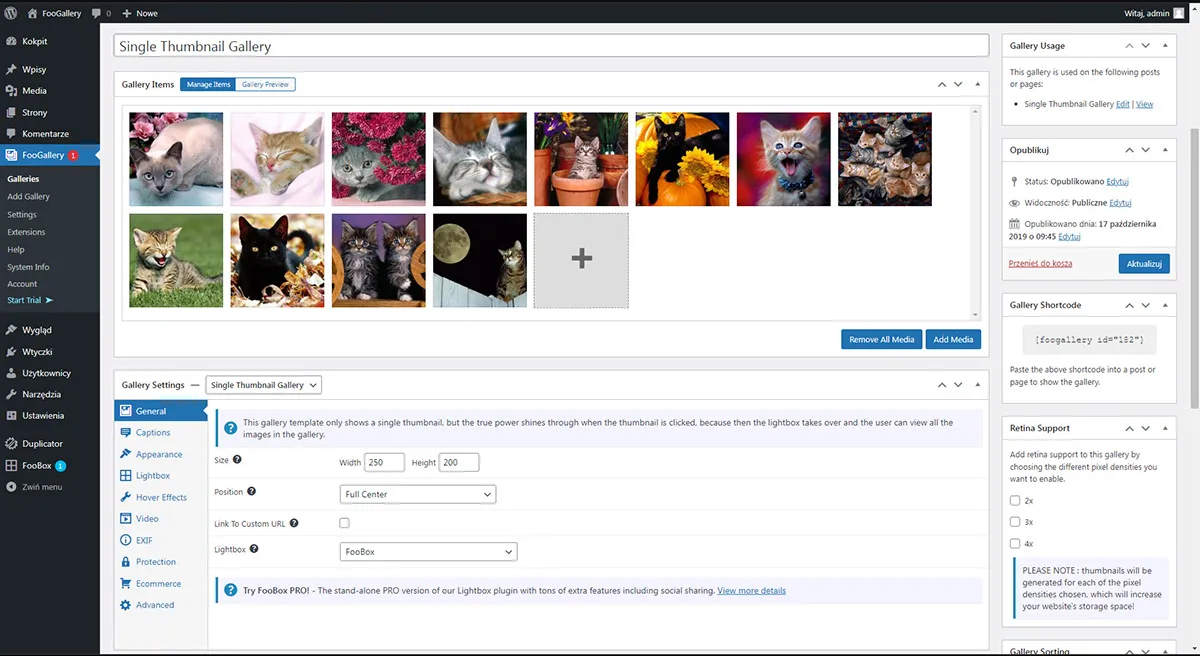Open the comments bubble icon in admin bar
Image resolution: width=1200 pixels, height=656 pixels.
click(x=97, y=13)
